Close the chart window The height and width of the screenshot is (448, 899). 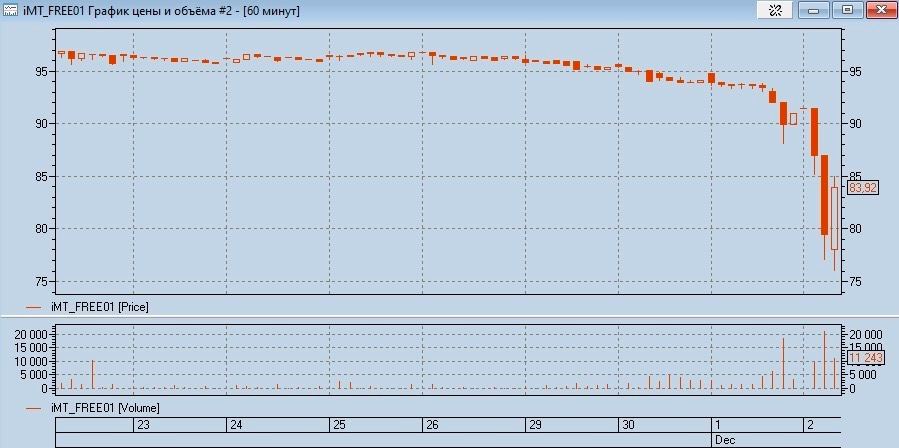pos(882,10)
